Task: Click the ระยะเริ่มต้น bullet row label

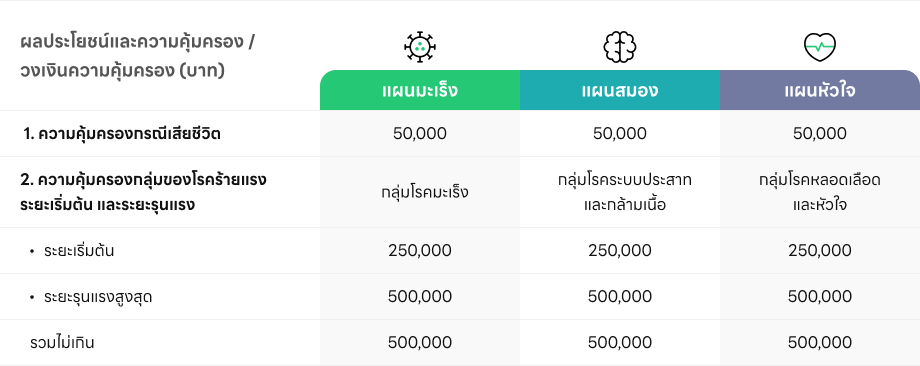Action: point(78,250)
